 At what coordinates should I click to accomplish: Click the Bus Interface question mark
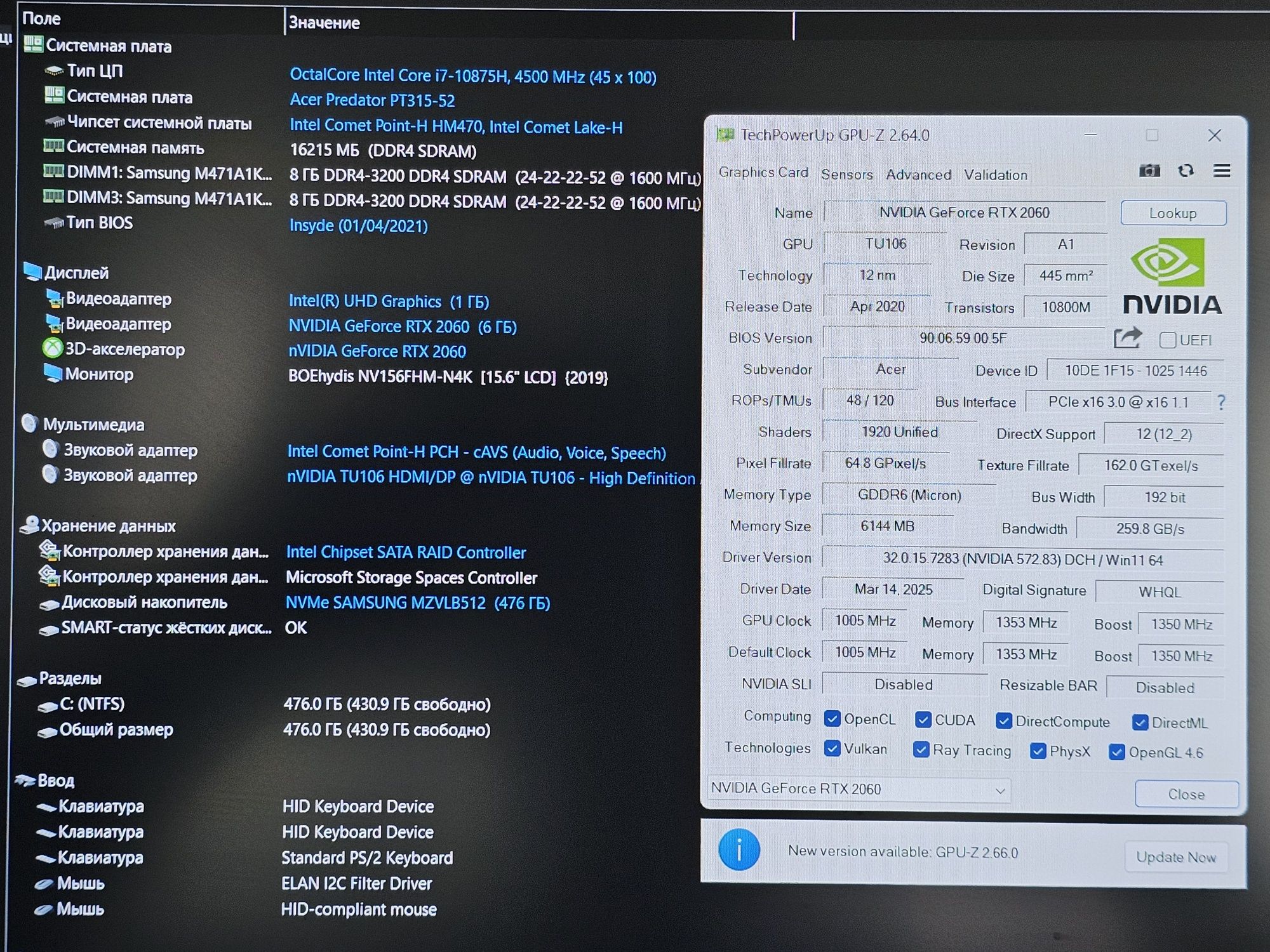pyautogui.click(x=1221, y=402)
